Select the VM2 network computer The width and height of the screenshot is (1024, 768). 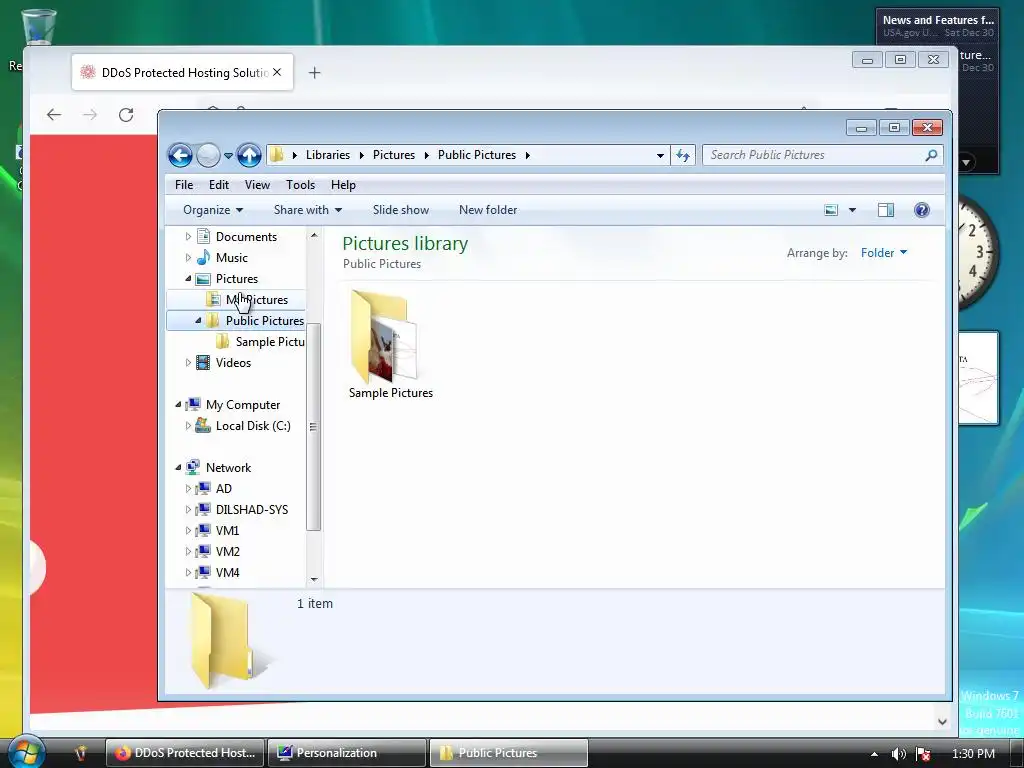pos(227,551)
